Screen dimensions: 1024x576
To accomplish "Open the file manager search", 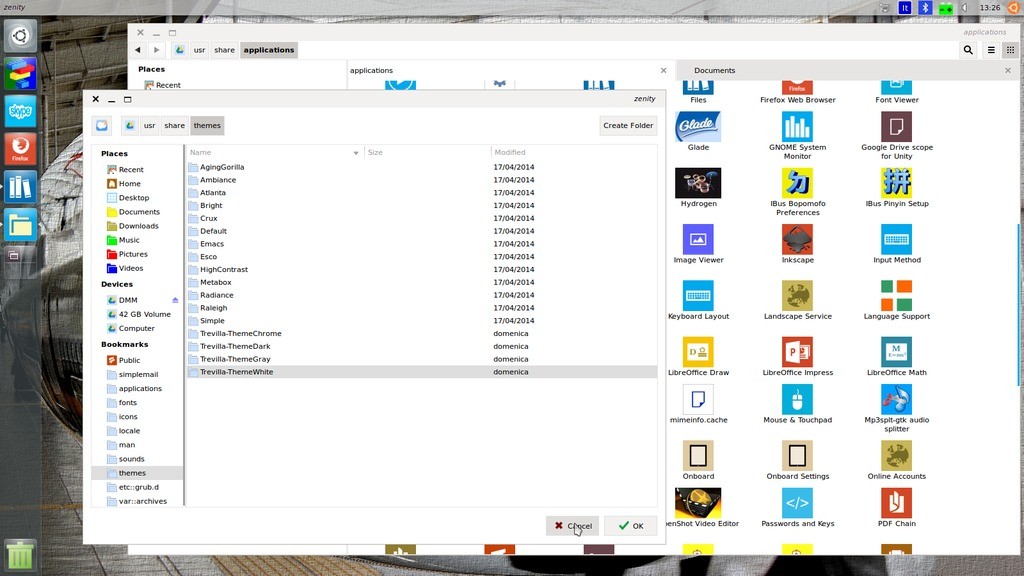I will click(x=967, y=49).
